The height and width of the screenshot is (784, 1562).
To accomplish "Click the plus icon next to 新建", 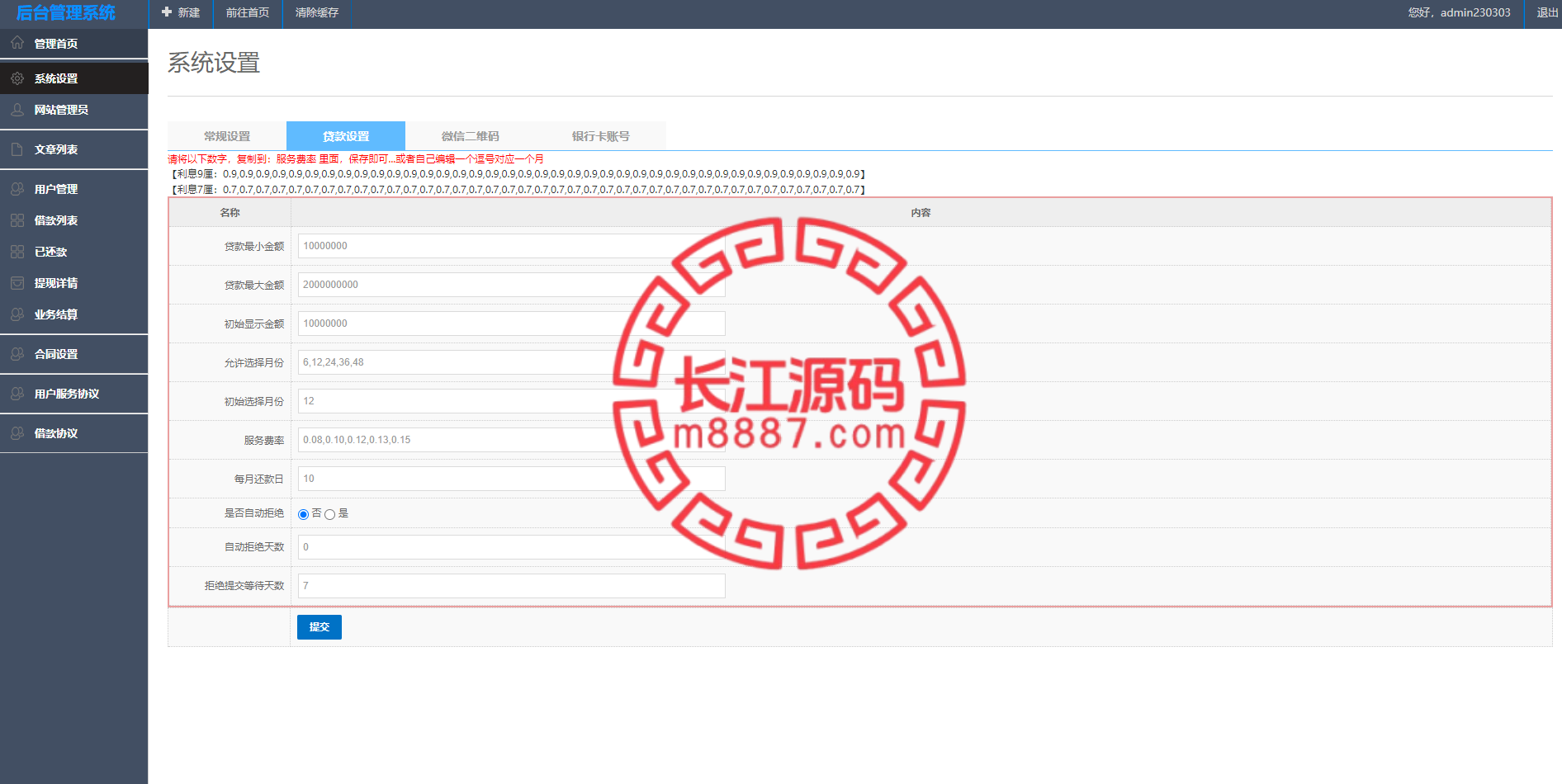I will pyautogui.click(x=167, y=12).
